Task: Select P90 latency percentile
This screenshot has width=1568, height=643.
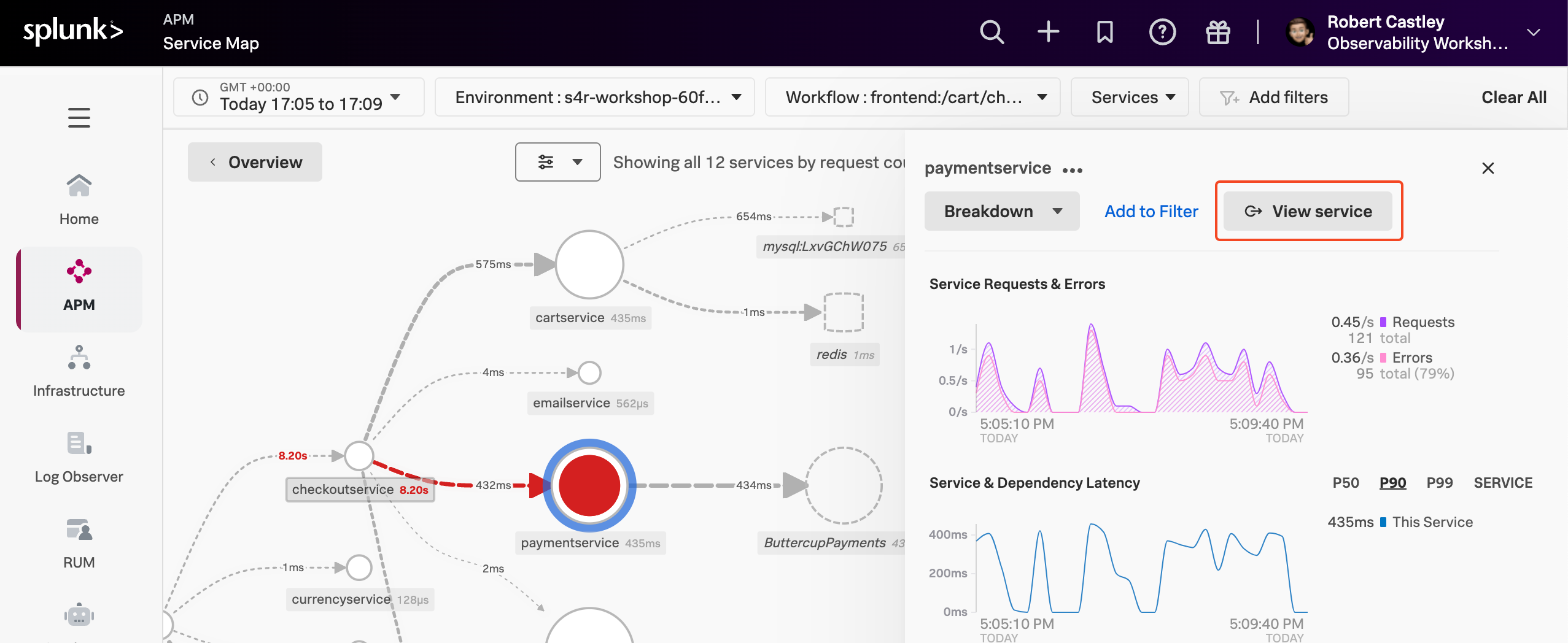Action: point(1392,483)
